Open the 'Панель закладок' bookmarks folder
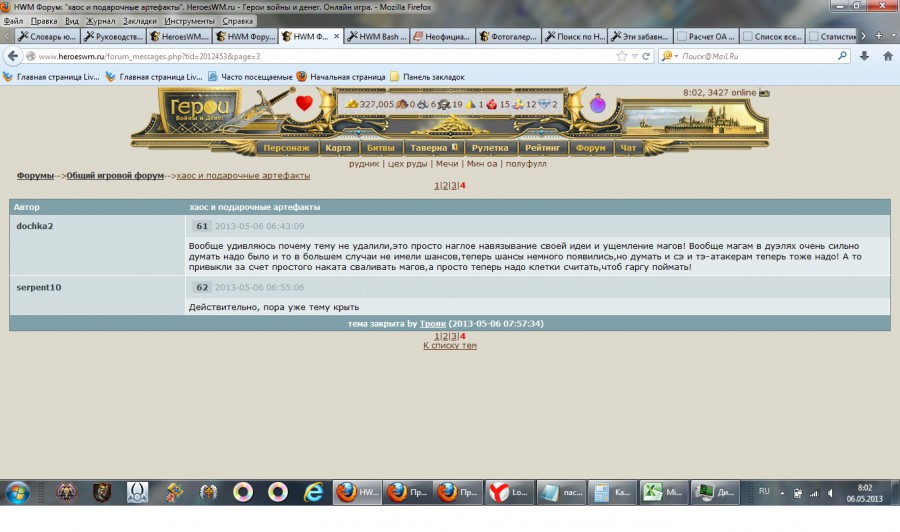900x532 pixels. [427, 77]
